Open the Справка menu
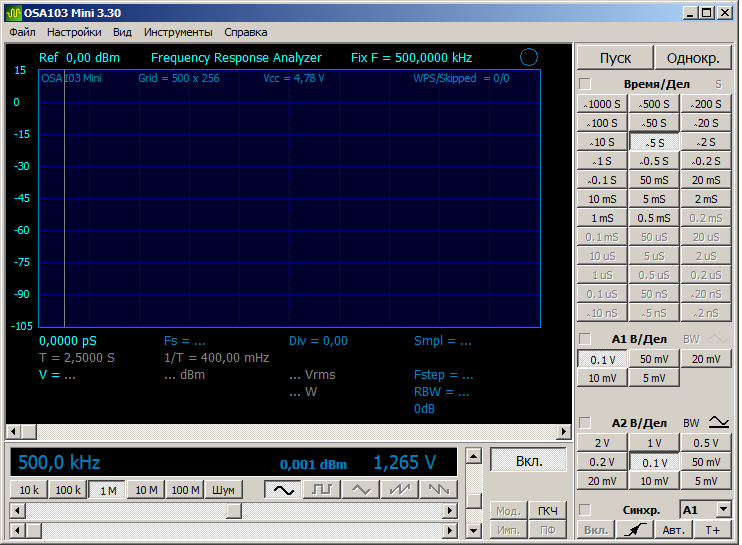742x545 pixels. 246,32
